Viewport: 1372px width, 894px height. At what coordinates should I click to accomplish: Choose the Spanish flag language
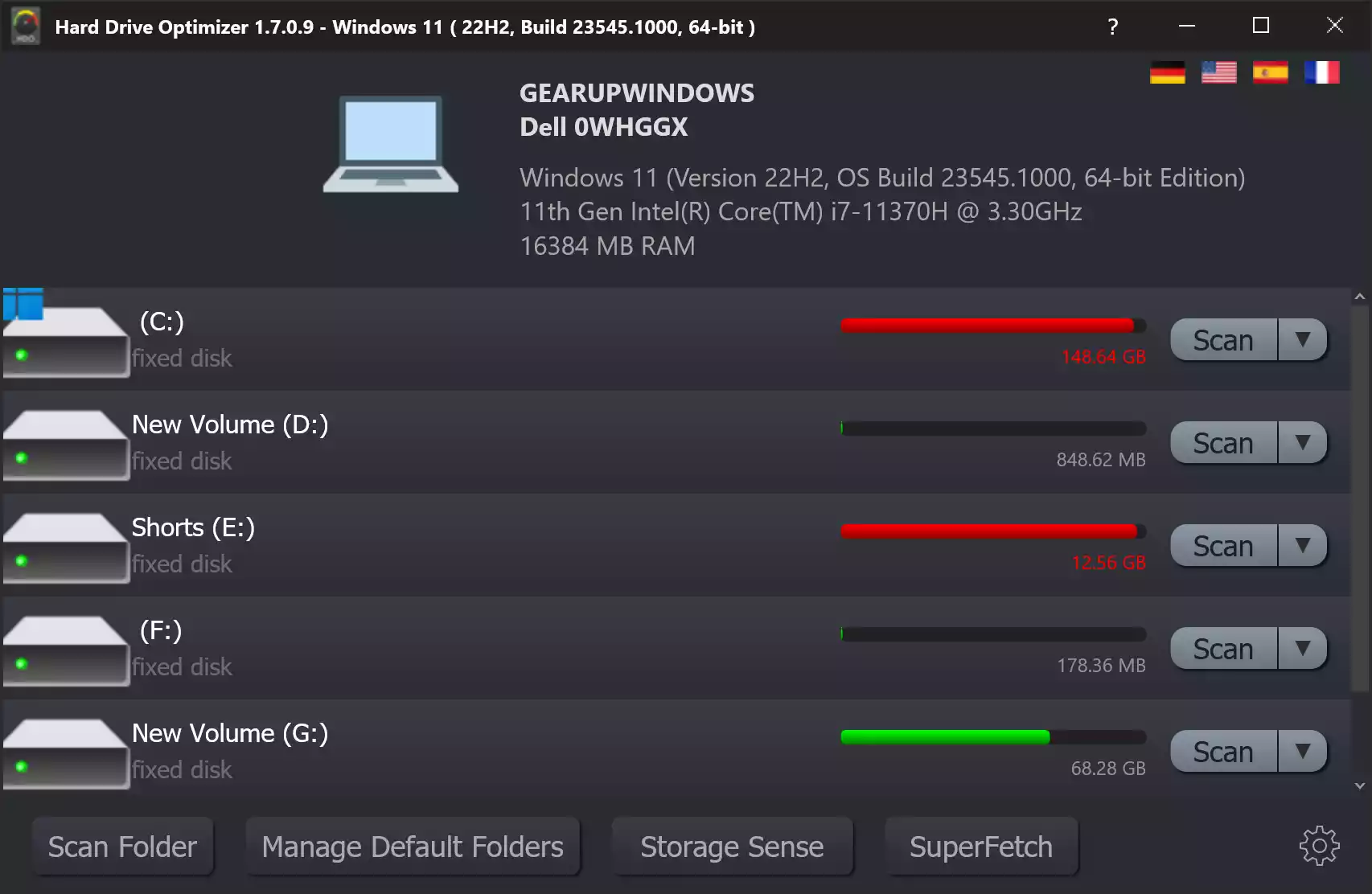[x=1271, y=72]
